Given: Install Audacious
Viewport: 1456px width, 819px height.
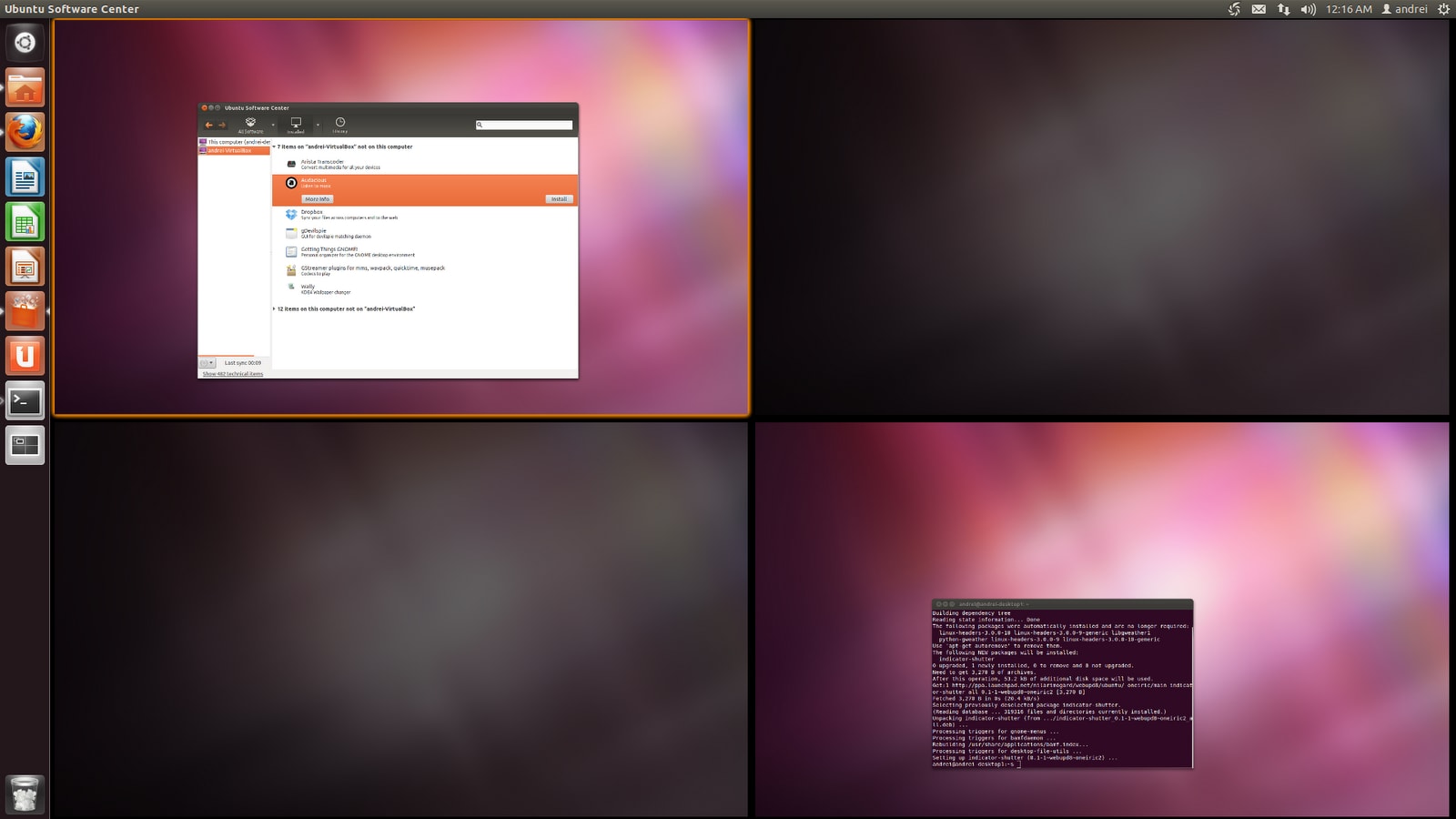Looking at the screenshot, I should (559, 198).
